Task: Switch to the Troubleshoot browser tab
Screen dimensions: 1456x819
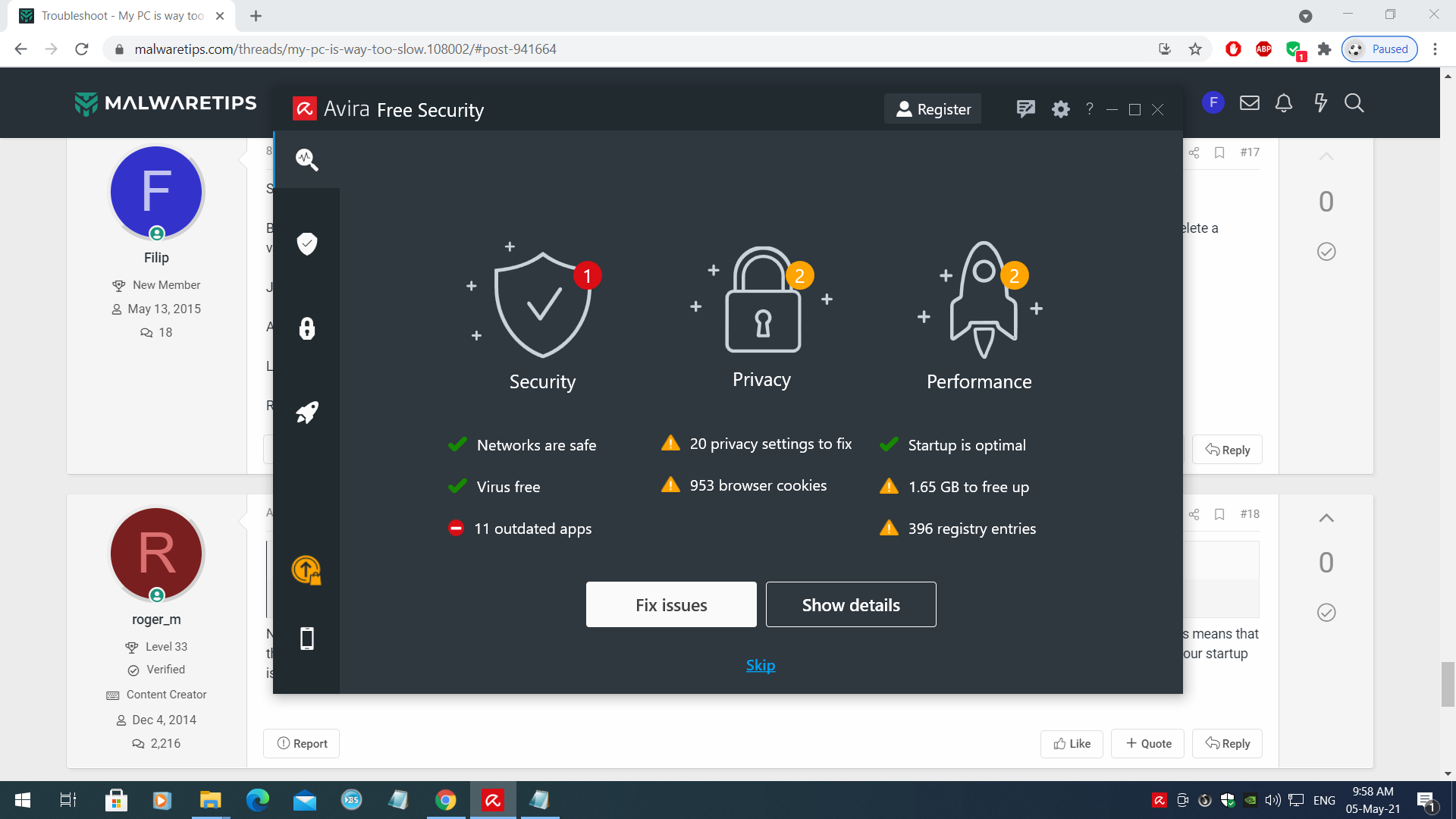Action: 121,16
